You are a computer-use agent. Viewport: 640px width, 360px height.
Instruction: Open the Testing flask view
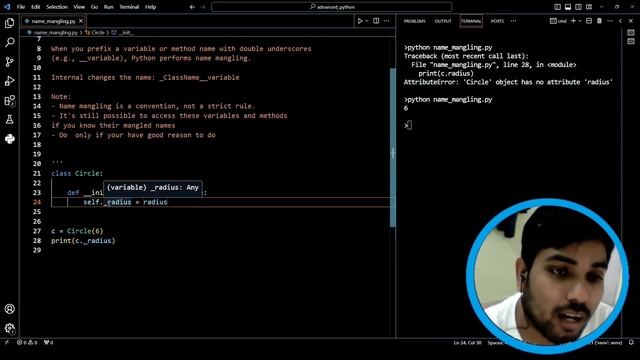10,120
